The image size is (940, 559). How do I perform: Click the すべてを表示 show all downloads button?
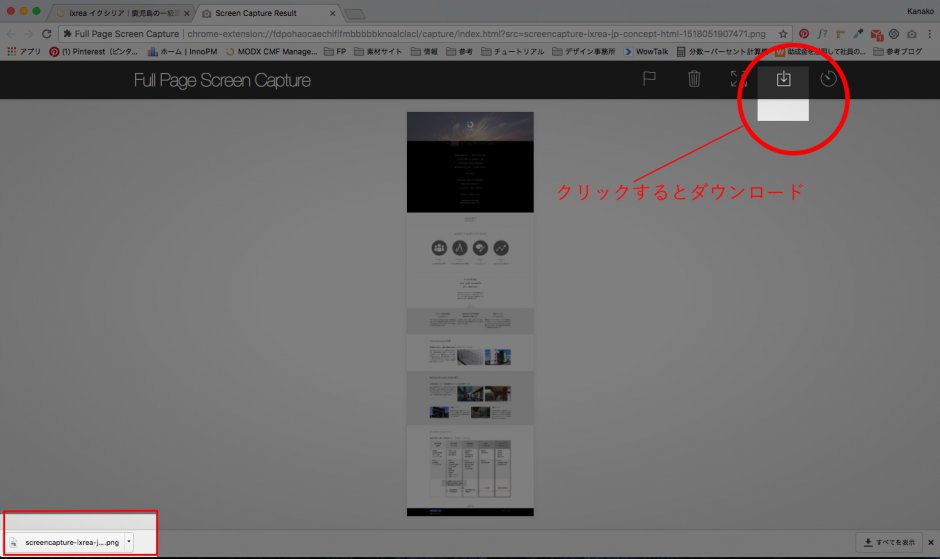[888, 542]
